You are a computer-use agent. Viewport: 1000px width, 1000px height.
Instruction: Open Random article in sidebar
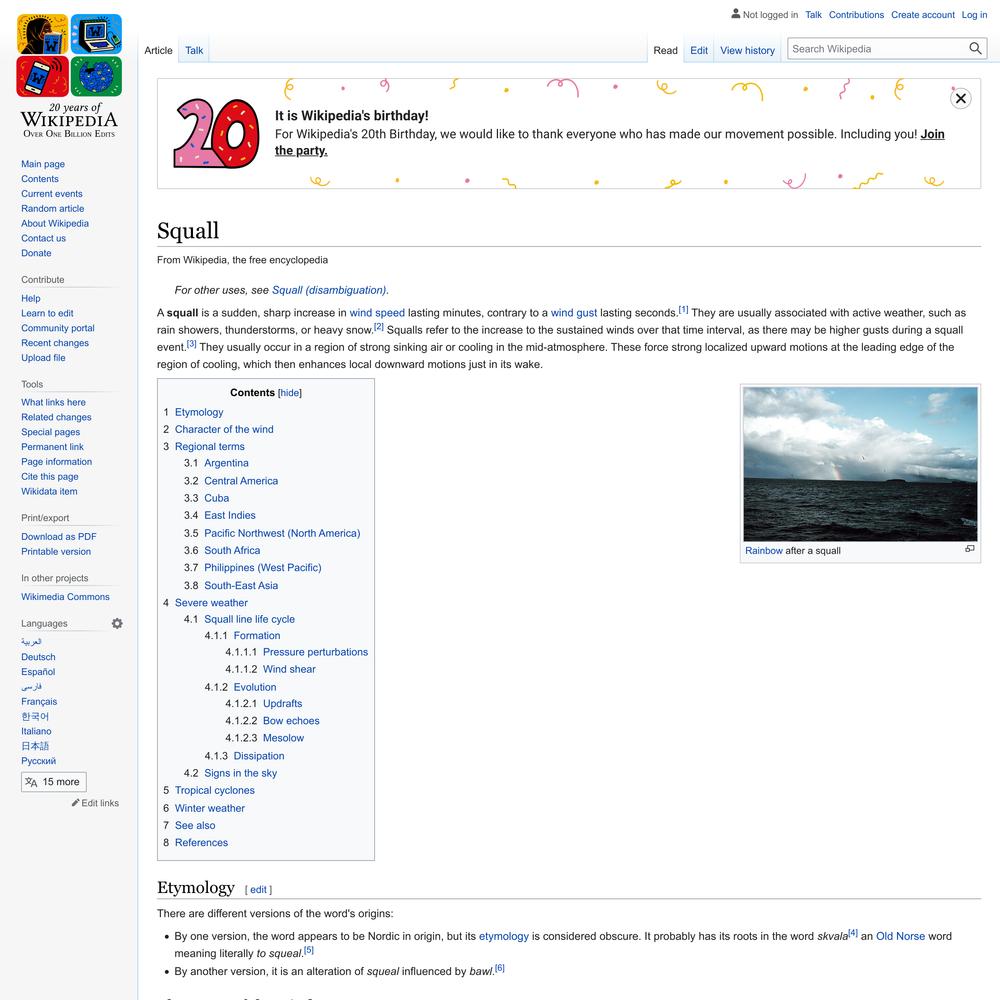[52, 209]
